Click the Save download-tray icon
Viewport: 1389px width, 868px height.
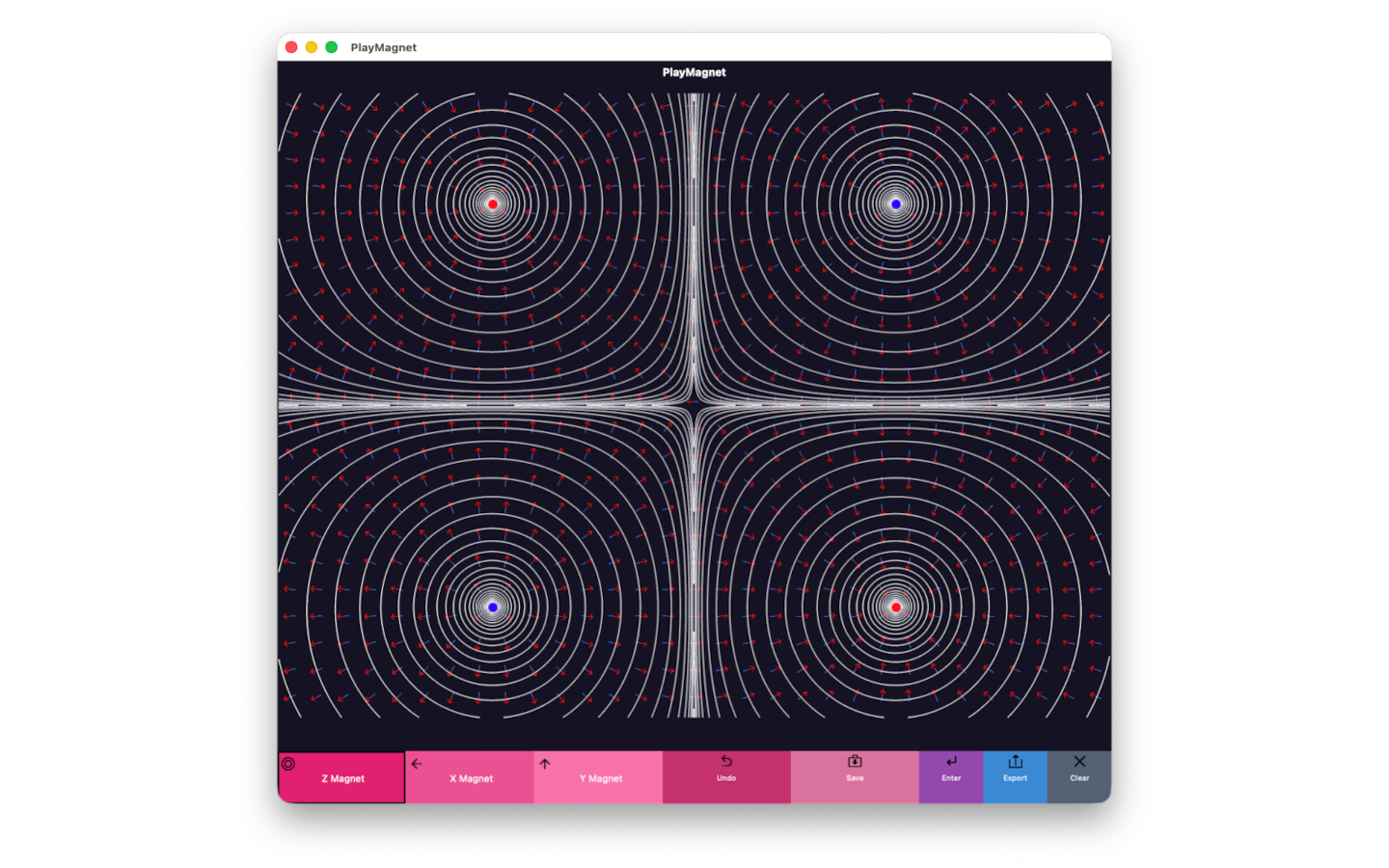(x=855, y=761)
